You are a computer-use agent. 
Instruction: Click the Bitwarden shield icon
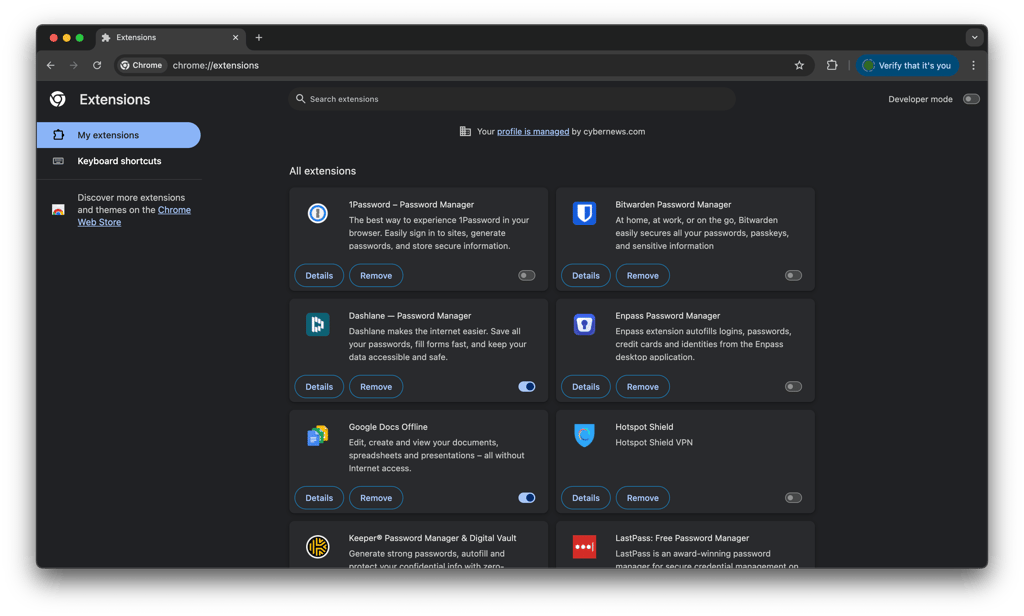(x=584, y=213)
